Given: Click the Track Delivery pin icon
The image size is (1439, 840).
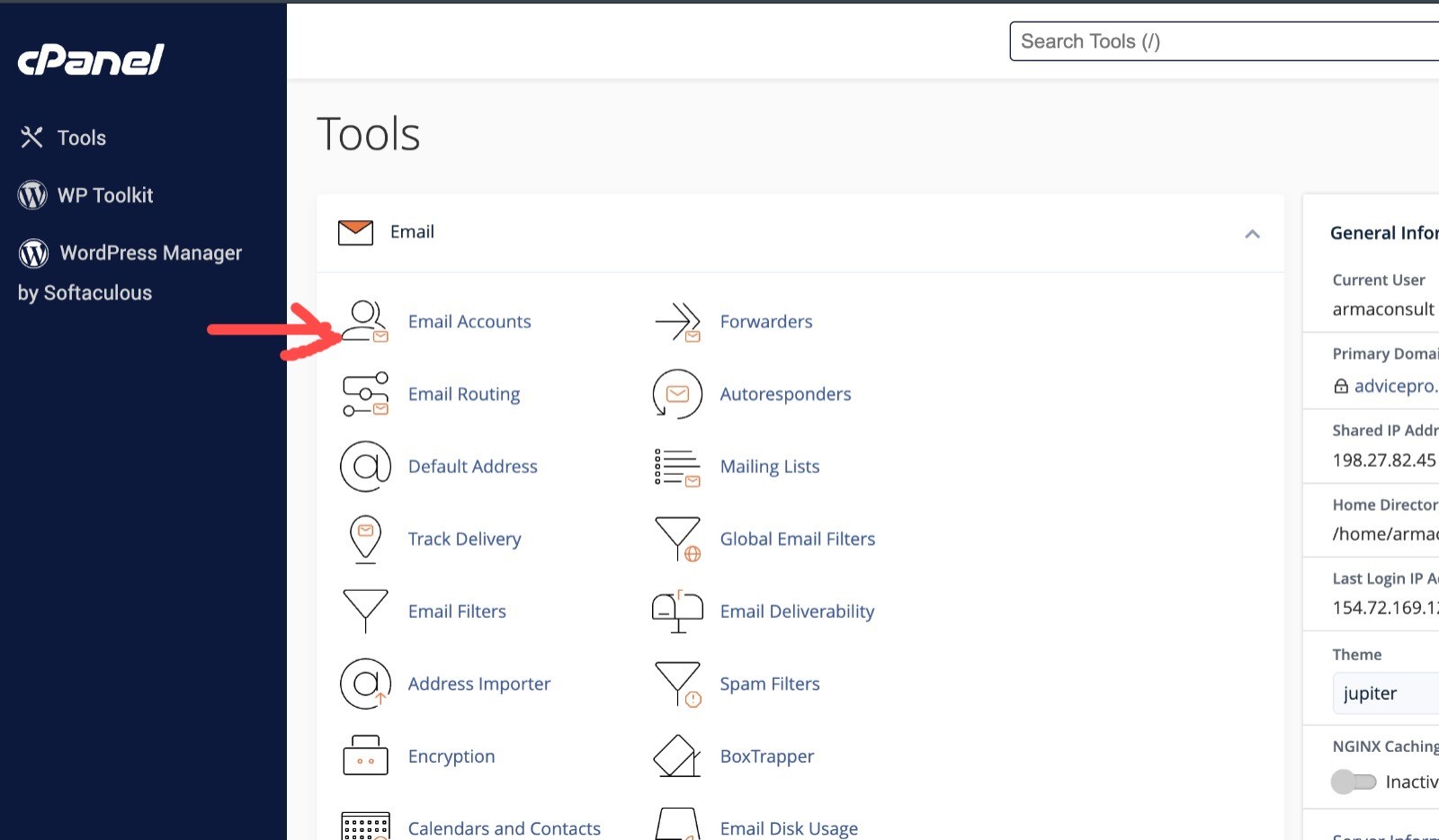Looking at the screenshot, I should pos(365,539).
